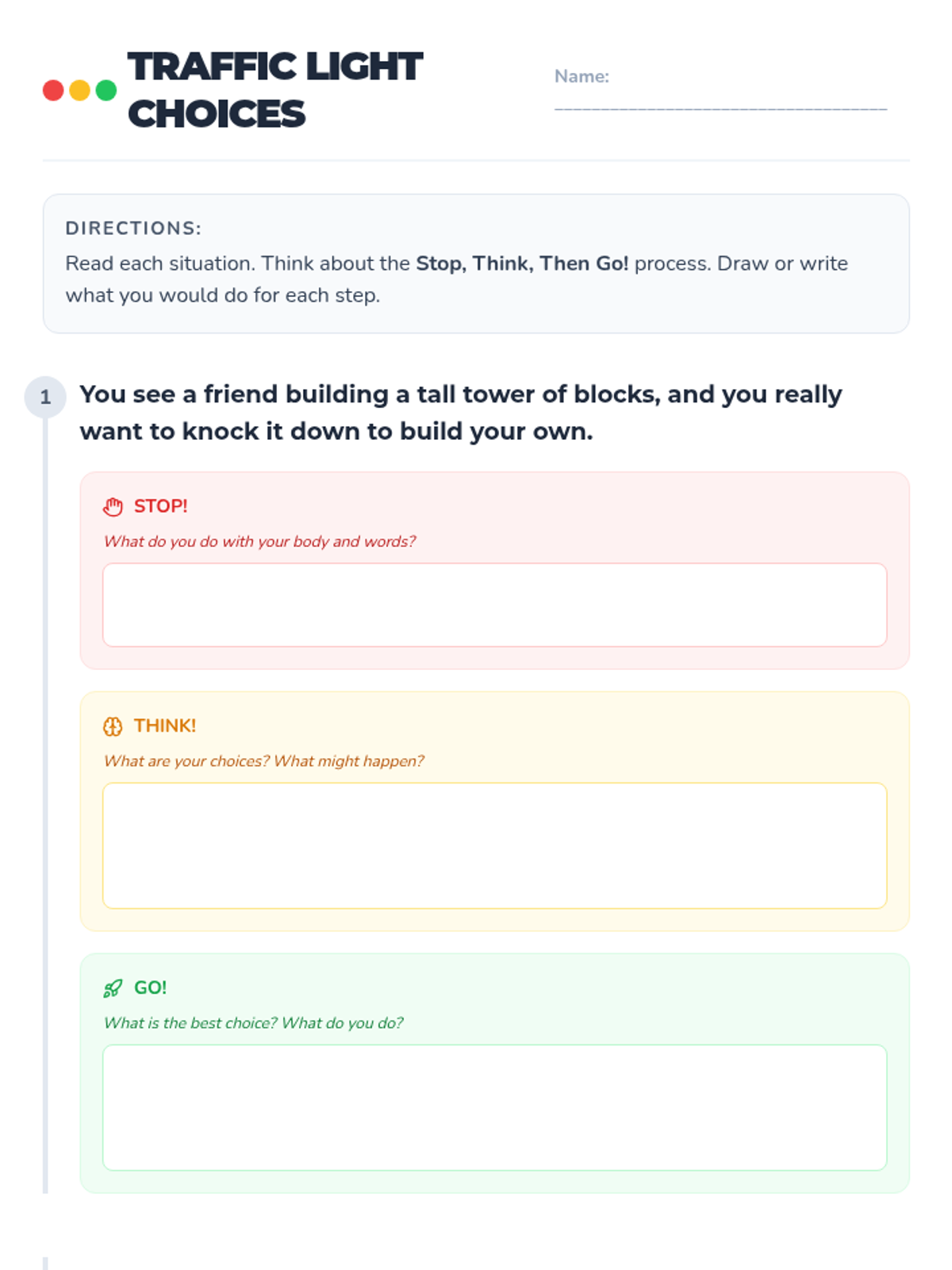Click the number 1 situation badge
952x1270 pixels.
point(45,397)
